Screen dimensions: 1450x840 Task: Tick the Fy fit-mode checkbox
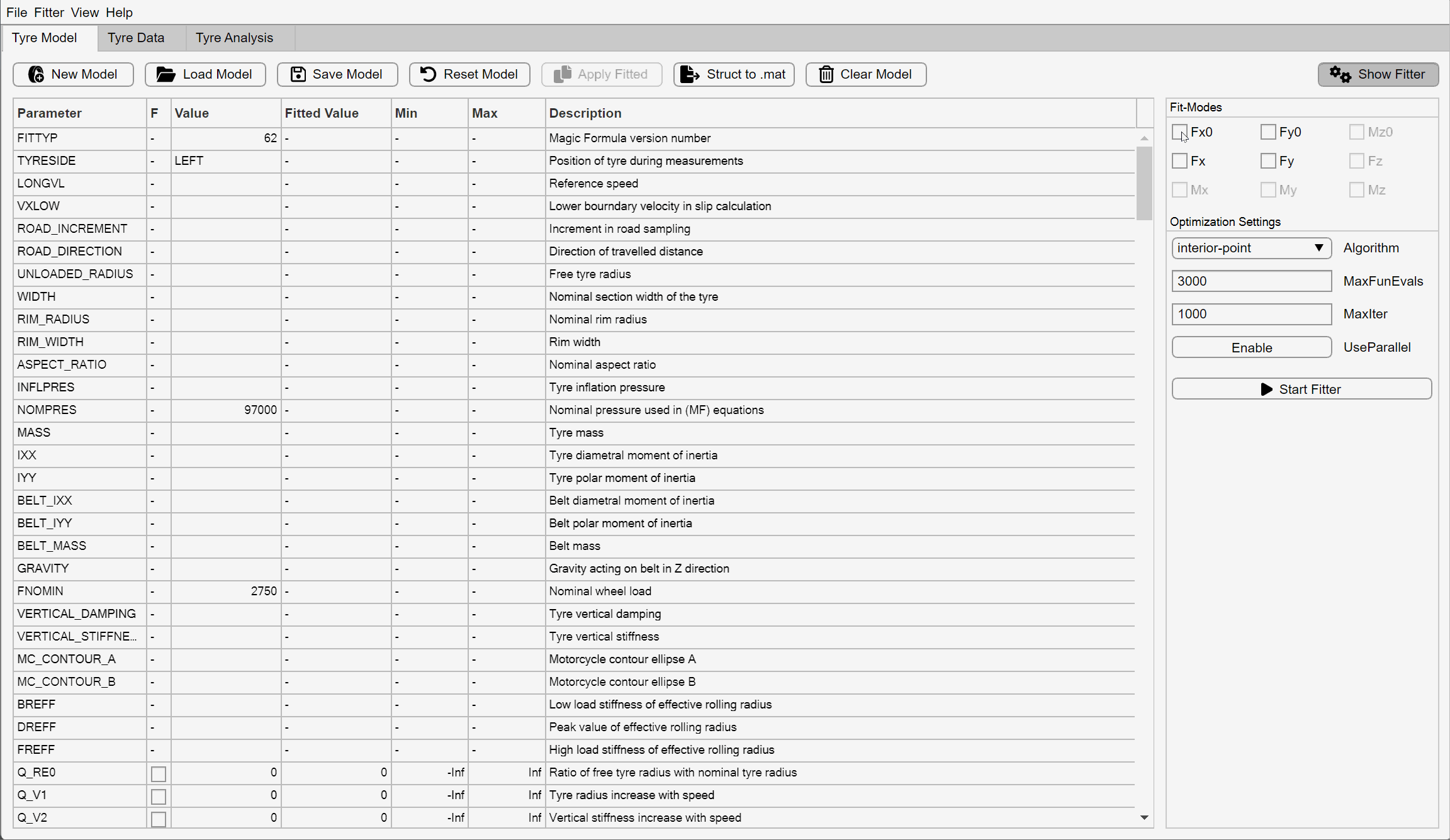pyautogui.click(x=1268, y=161)
